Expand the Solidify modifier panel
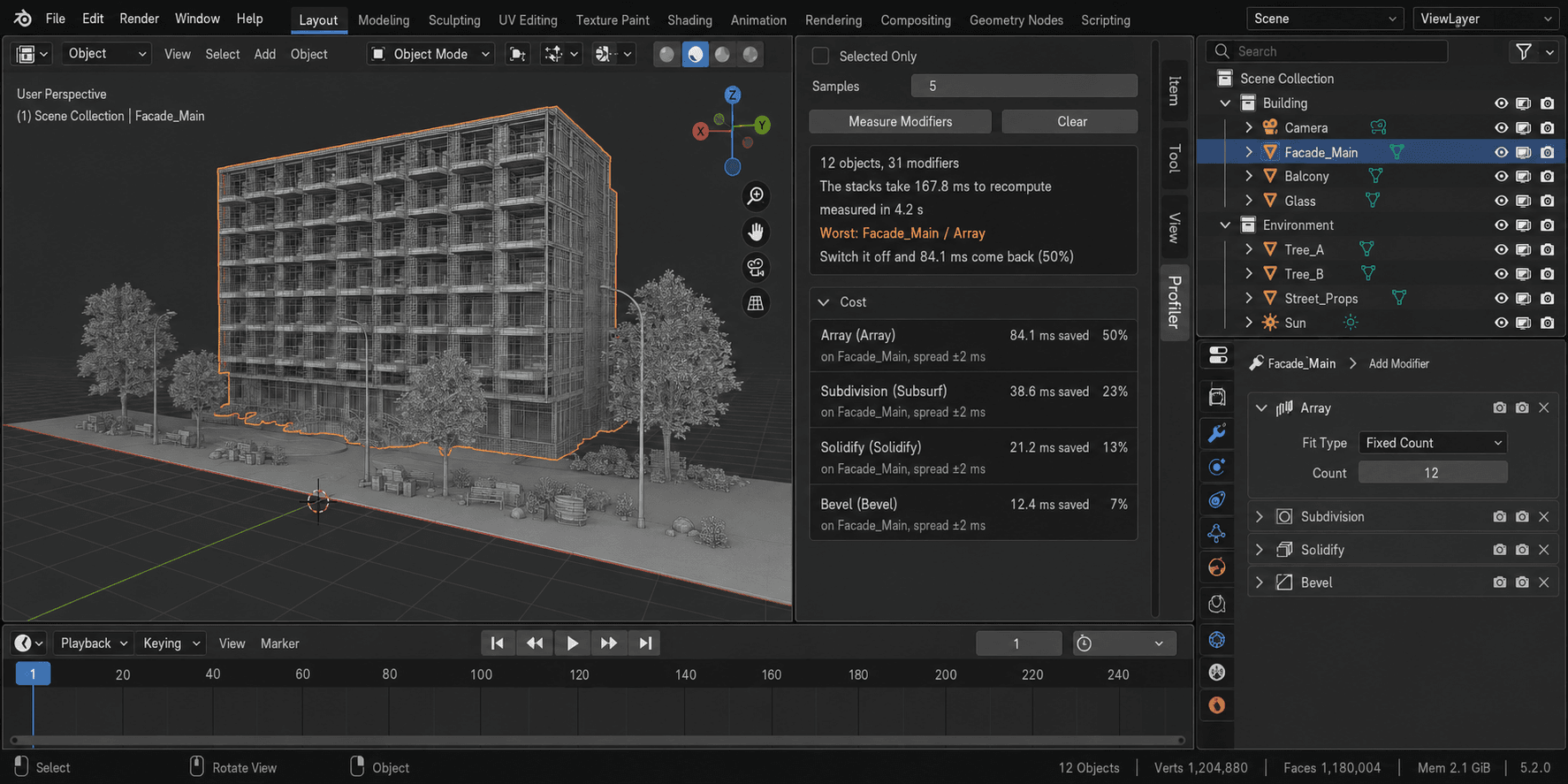1568x784 pixels. tap(1260, 550)
